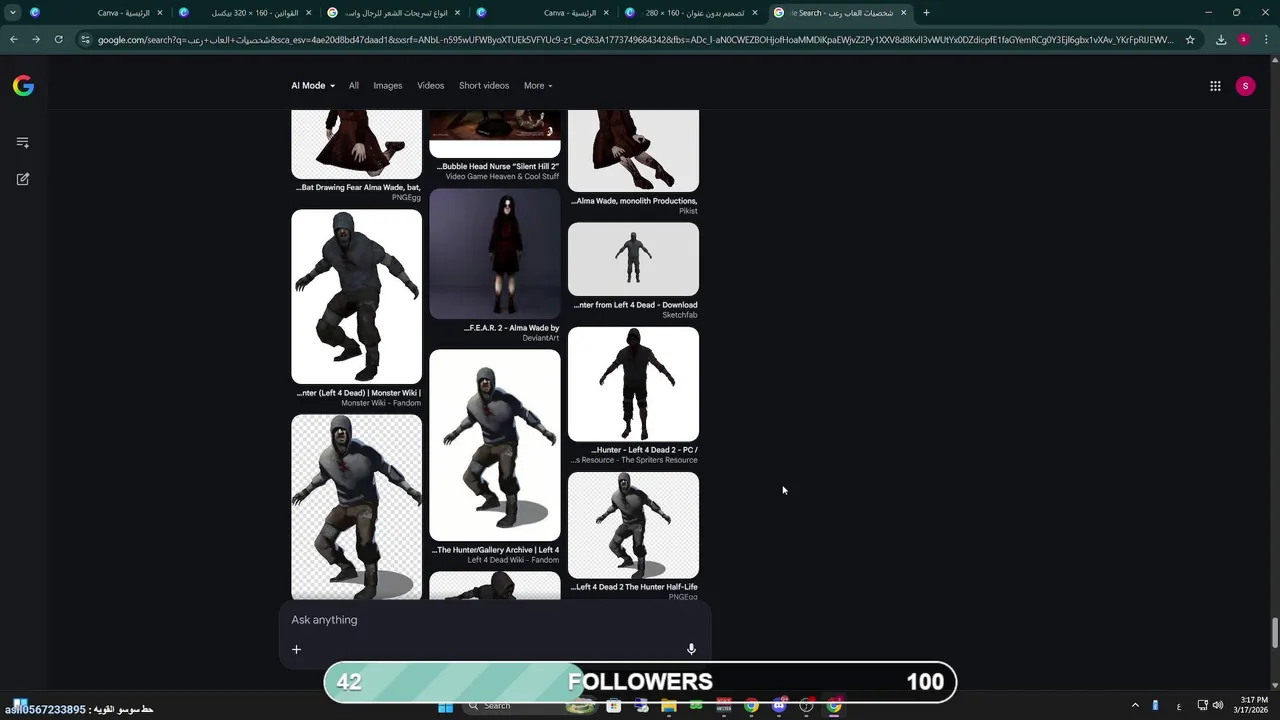Click the plus attach icon in Ask anything box
Screen dimensions: 1280x720
click(x=296, y=649)
